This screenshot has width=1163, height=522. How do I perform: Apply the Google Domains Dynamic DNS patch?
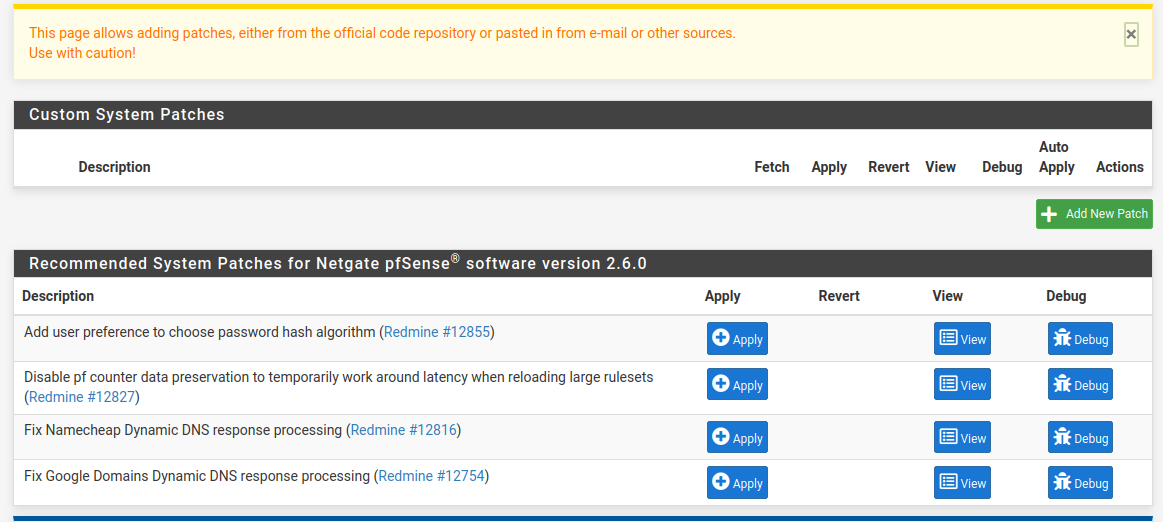737,482
